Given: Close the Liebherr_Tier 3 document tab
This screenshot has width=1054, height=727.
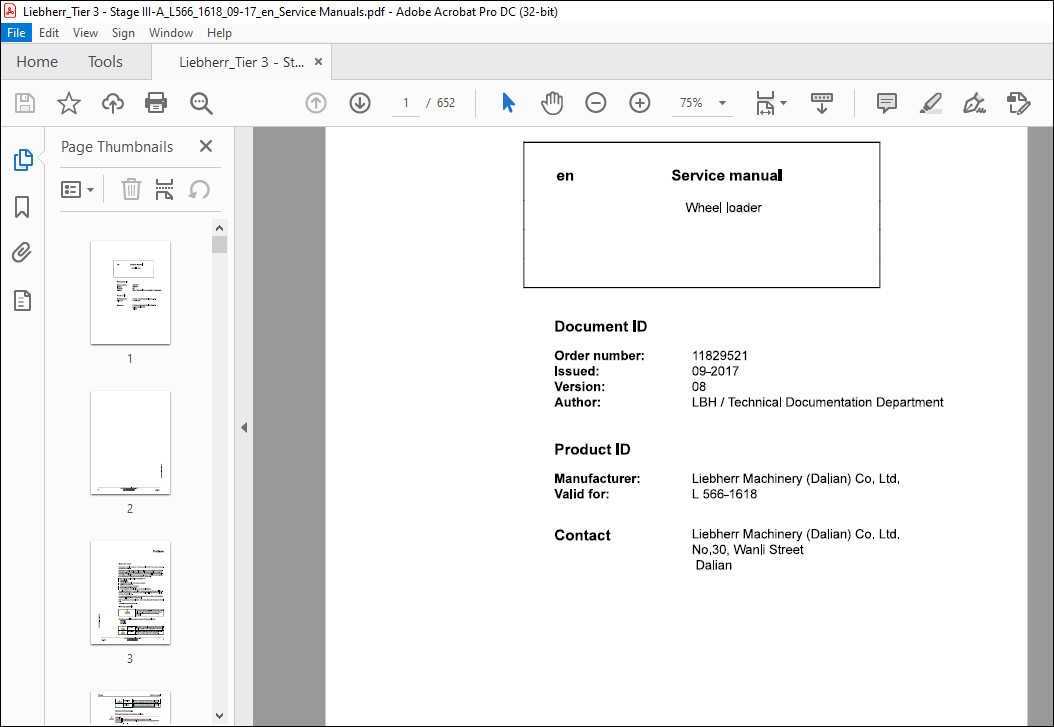Looking at the screenshot, I should click(319, 62).
